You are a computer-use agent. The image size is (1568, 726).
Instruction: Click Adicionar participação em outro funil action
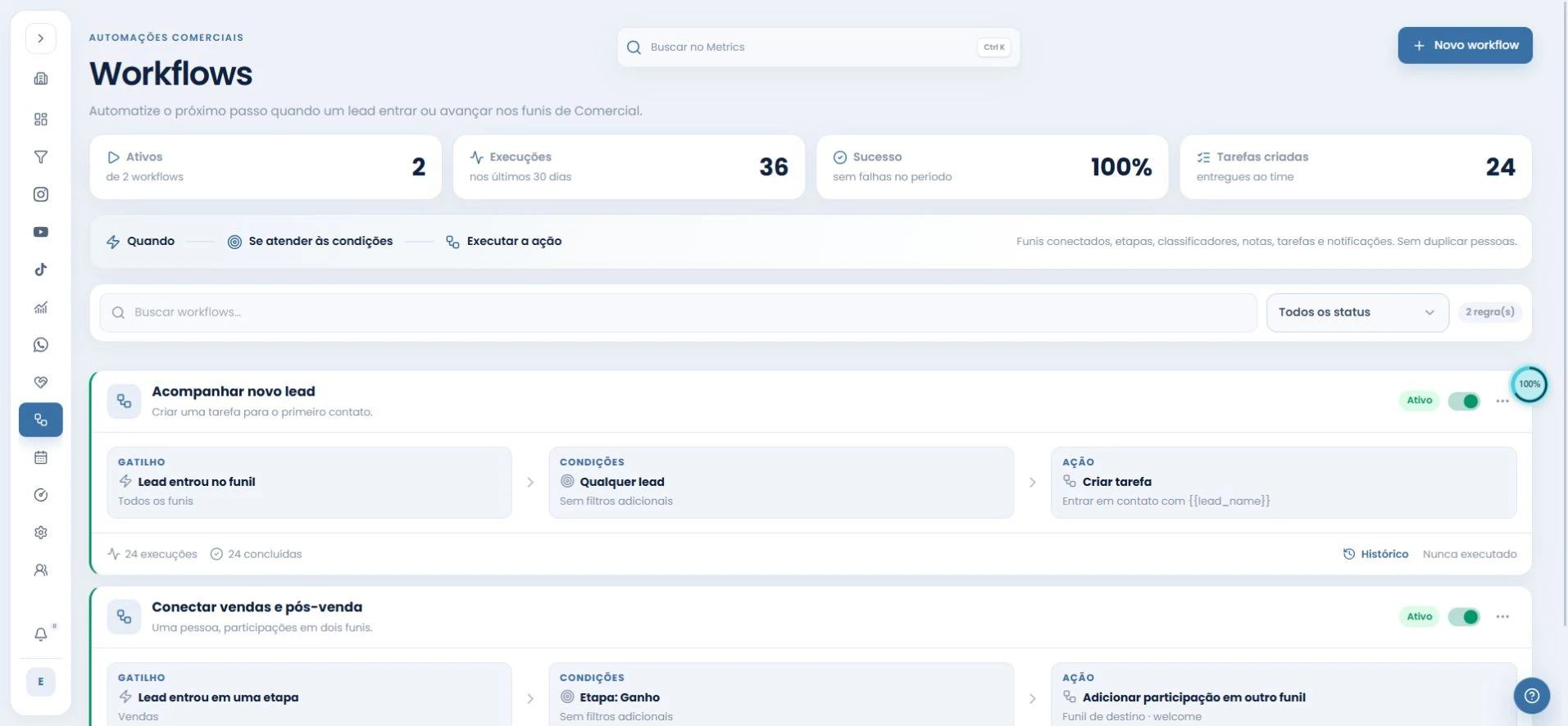click(x=1284, y=695)
